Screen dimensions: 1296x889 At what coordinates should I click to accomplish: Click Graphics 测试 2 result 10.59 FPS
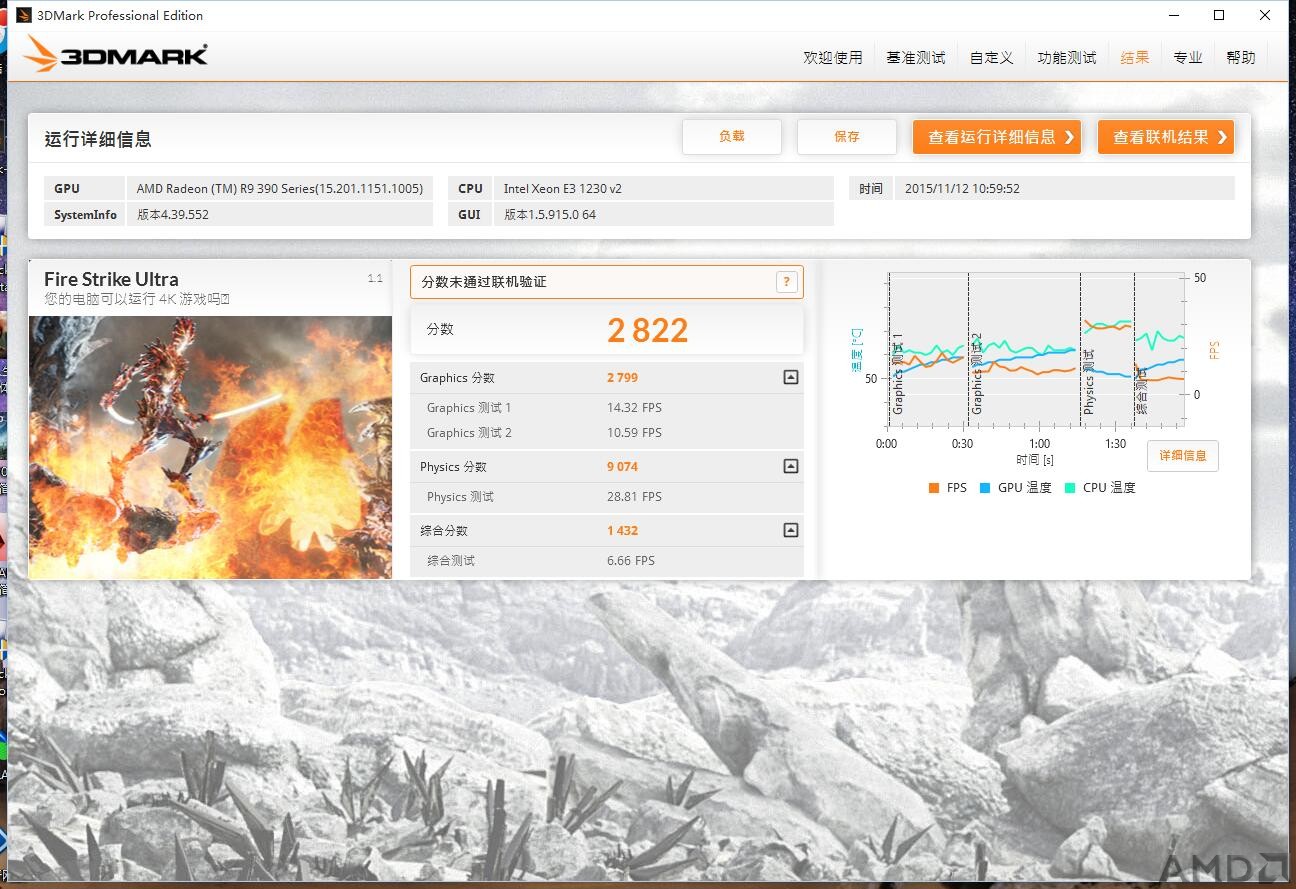634,433
